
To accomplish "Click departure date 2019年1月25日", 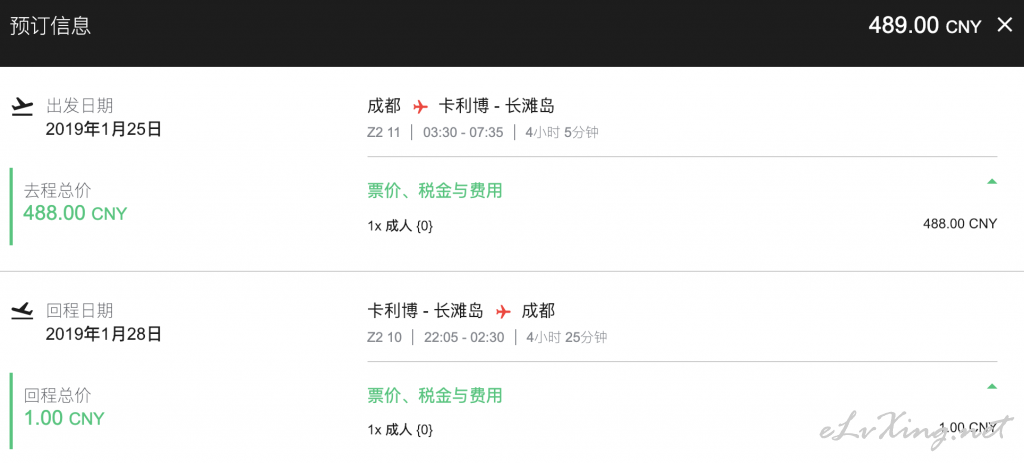I will (103, 129).
